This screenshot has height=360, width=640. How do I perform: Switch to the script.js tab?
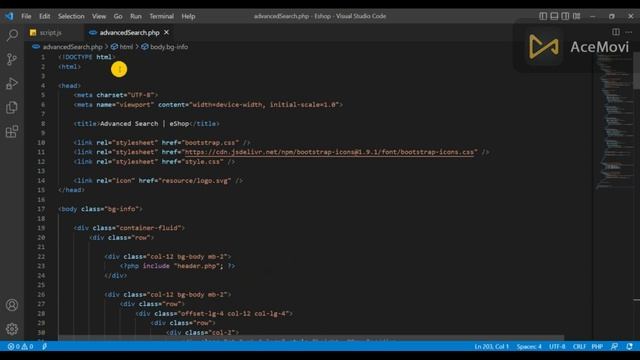[x=51, y=32]
